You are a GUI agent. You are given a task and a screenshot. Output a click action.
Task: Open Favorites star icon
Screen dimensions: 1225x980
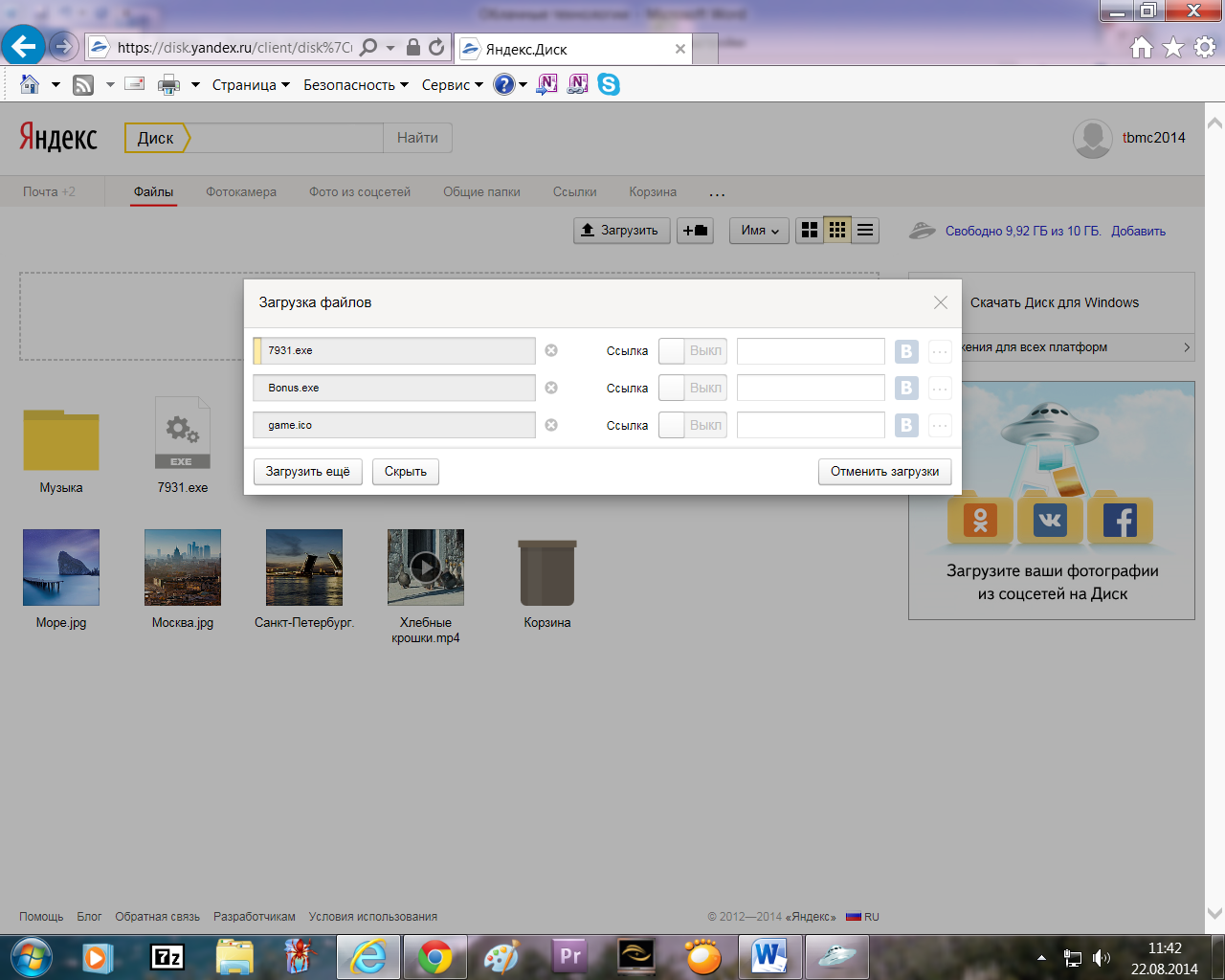pyautogui.click(x=1173, y=47)
